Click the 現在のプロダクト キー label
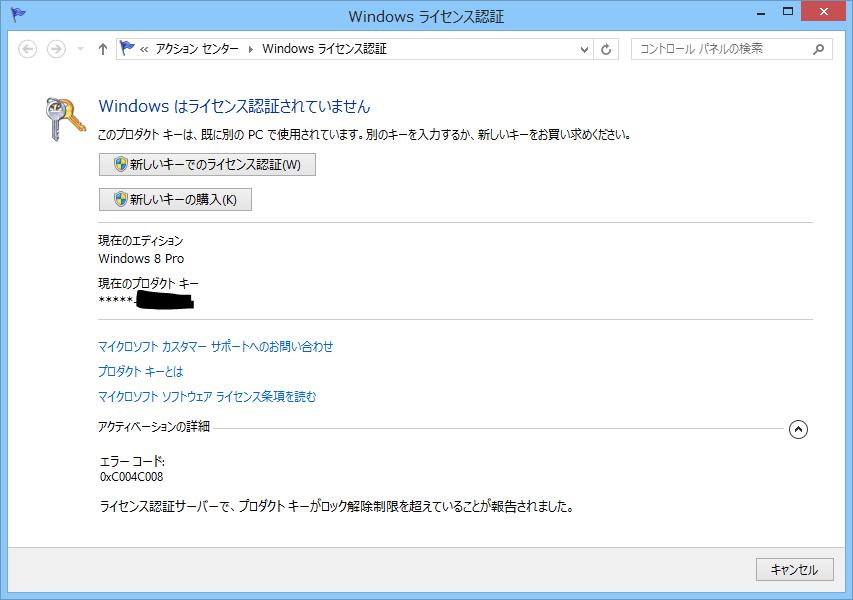Viewport: 853px width, 600px height. tap(148, 283)
